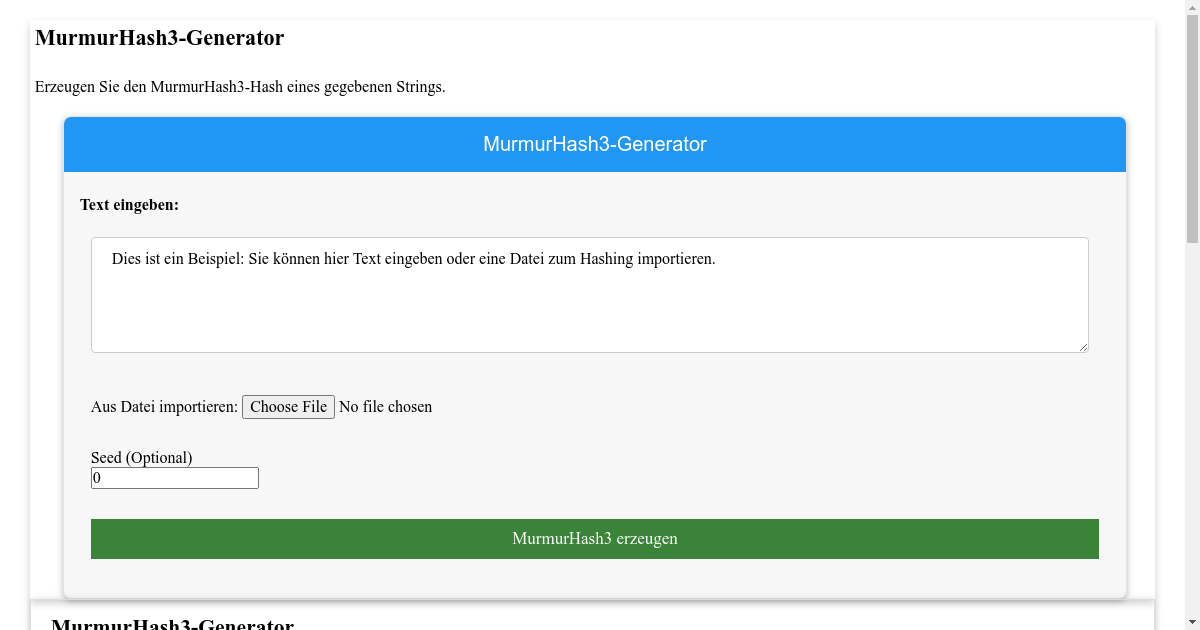1200x630 pixels.
Task: Click the scroll-down arrow on the right scrollbar
Action: tap(1192, 622)
